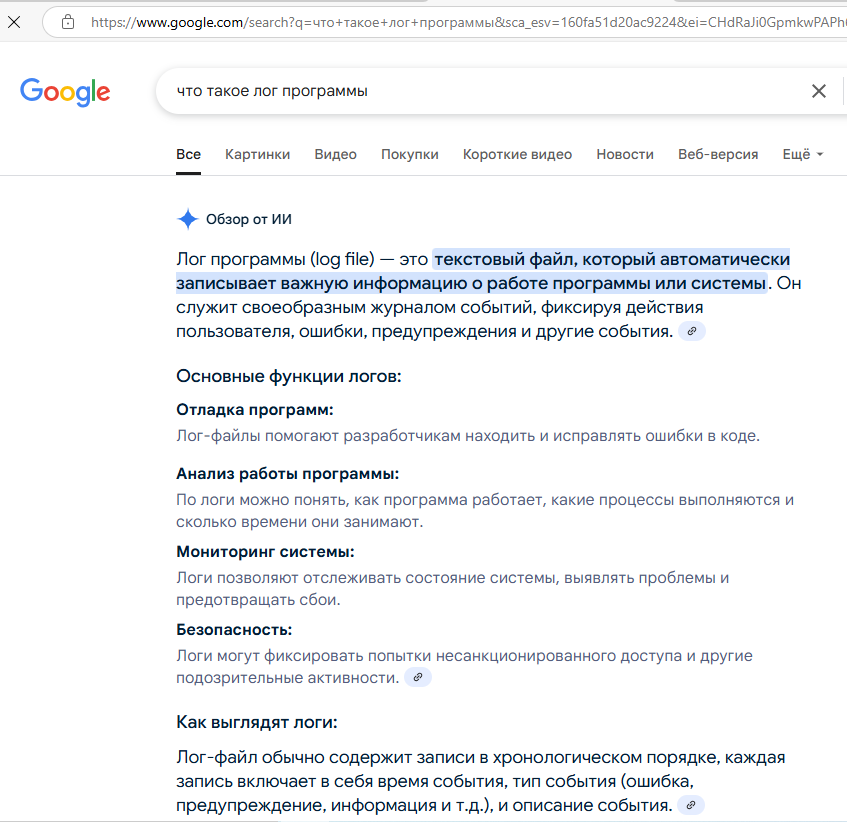This screenshot has width=847, height=822.
Task: Open source link icon after описание события
Action: pos(690,805)
